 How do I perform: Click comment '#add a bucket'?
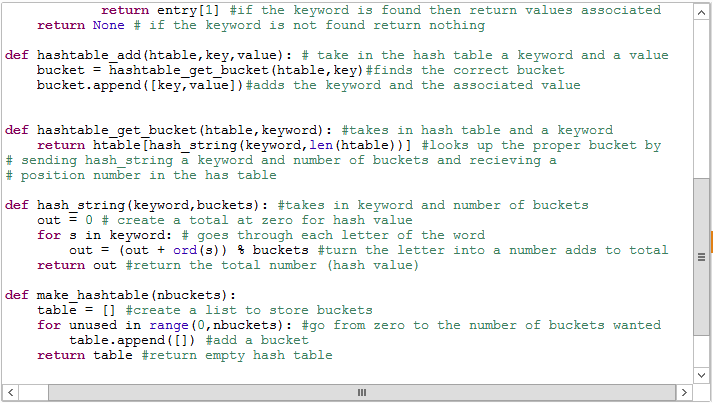tap(257, 340)
